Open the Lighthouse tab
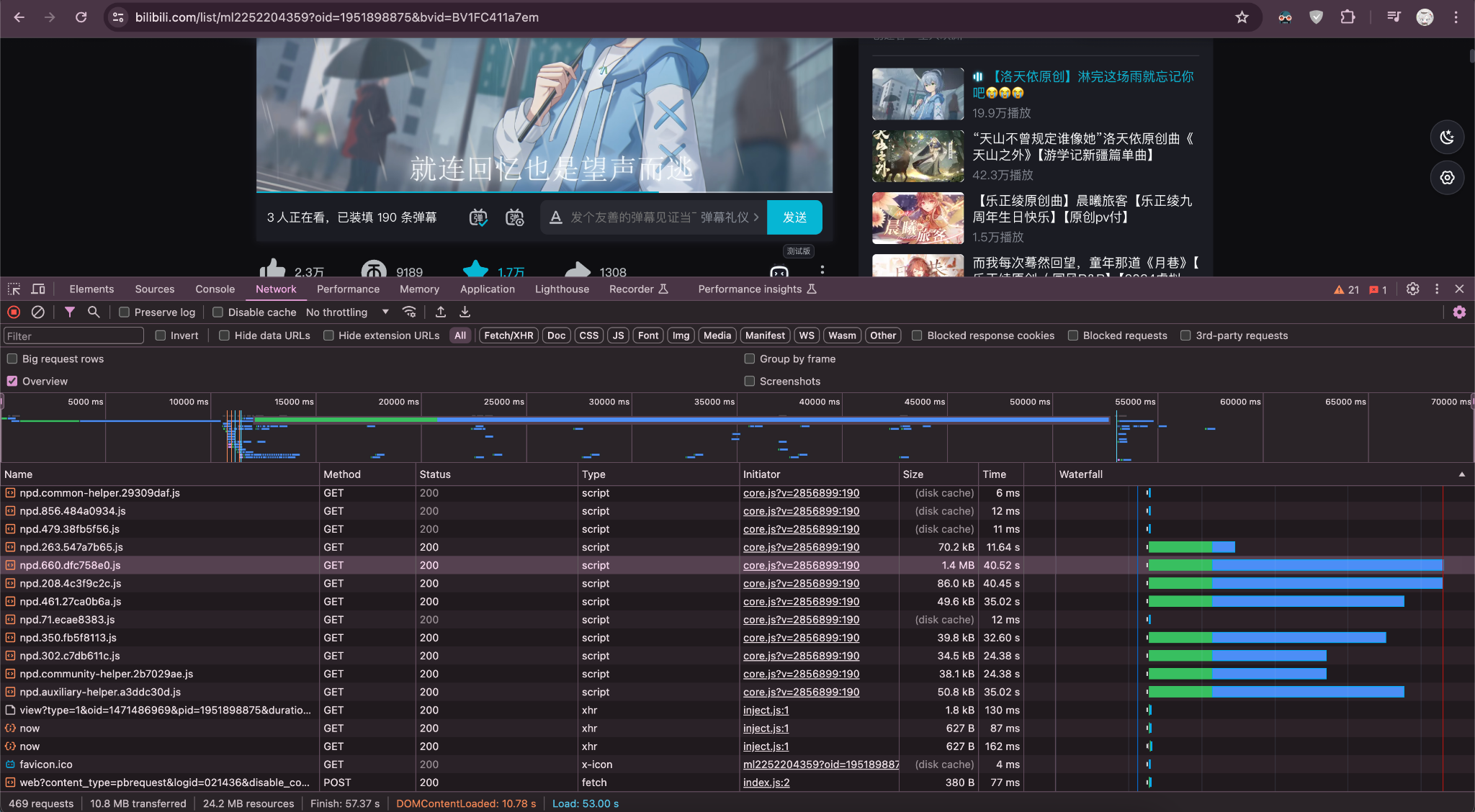Screen dimensions: 1475x812 [561, 289]
